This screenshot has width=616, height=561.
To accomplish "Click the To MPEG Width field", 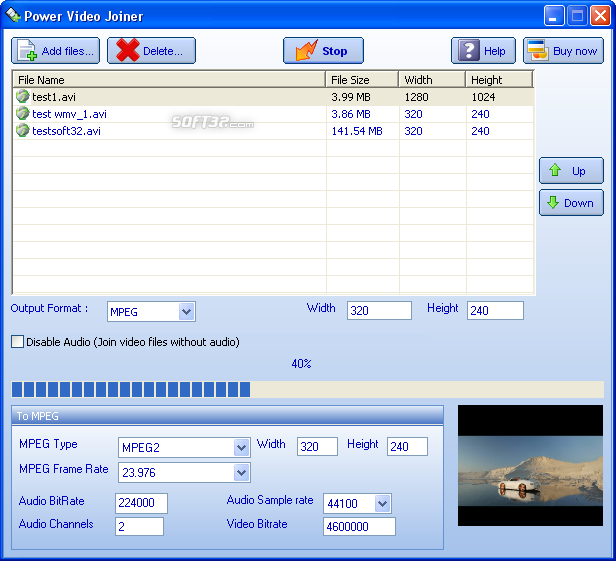I will pos(317,447).
